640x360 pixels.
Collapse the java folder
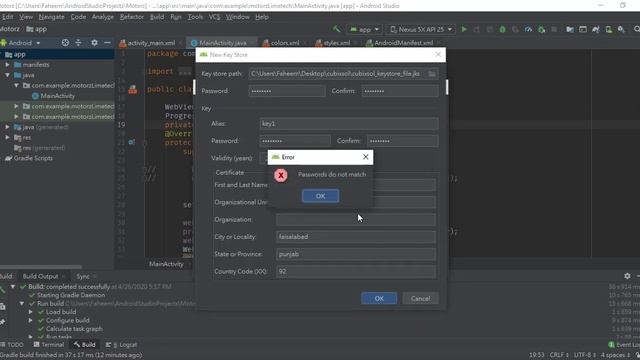7,75
